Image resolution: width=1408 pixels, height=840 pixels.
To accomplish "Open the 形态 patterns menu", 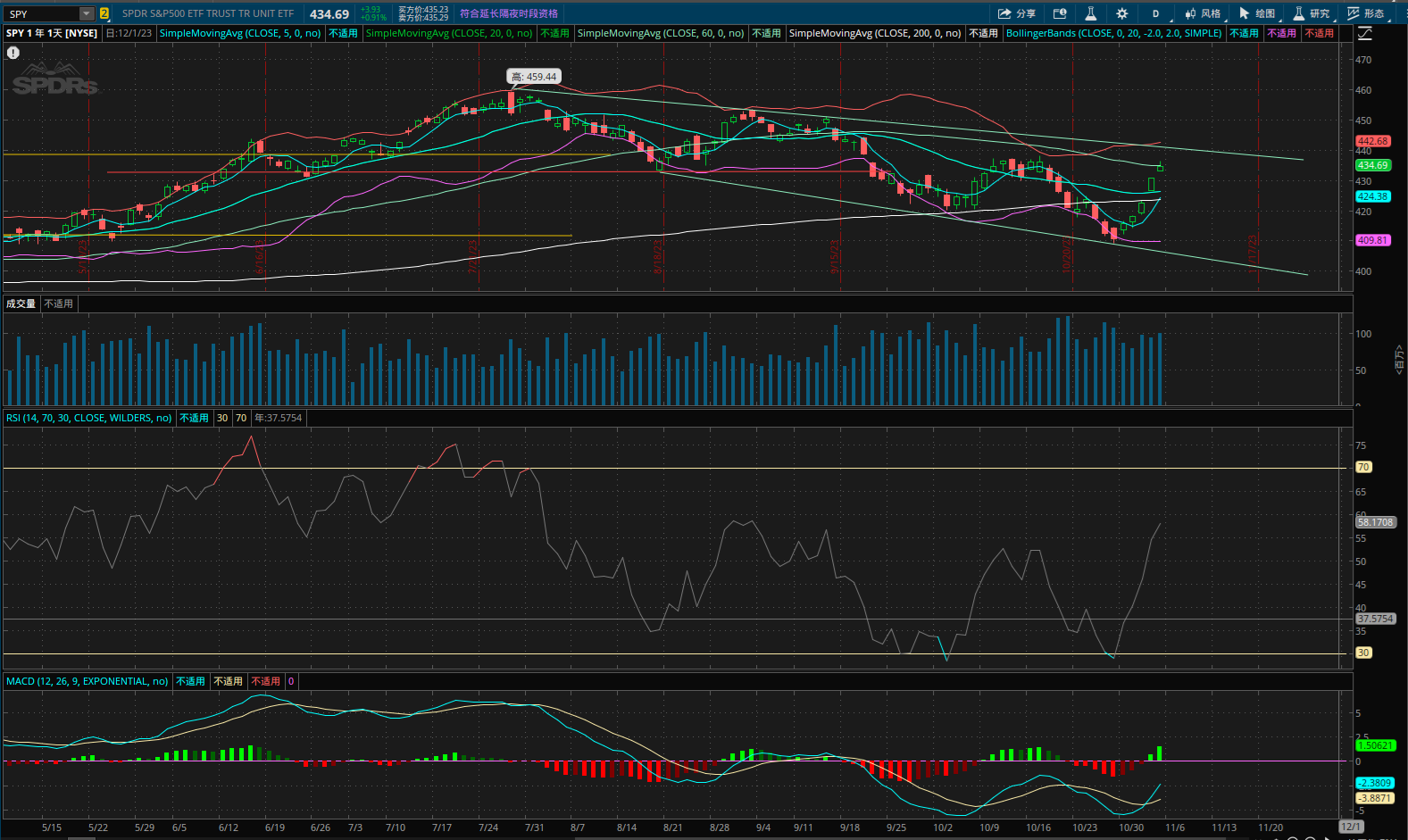I will pos(1366,13).
